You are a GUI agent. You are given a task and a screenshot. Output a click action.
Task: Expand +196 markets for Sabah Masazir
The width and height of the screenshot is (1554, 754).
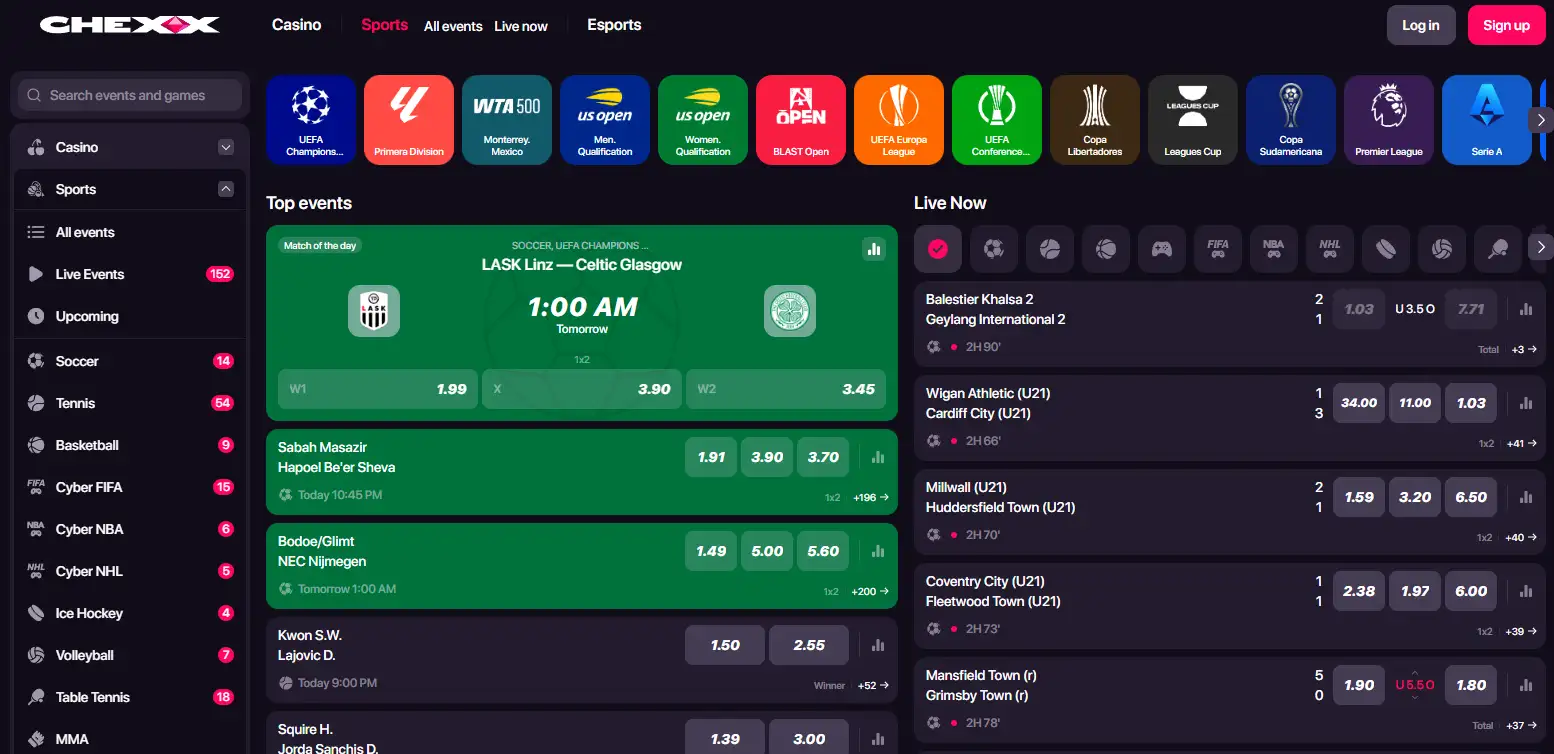pyautogui.click(x=870, y=497)
